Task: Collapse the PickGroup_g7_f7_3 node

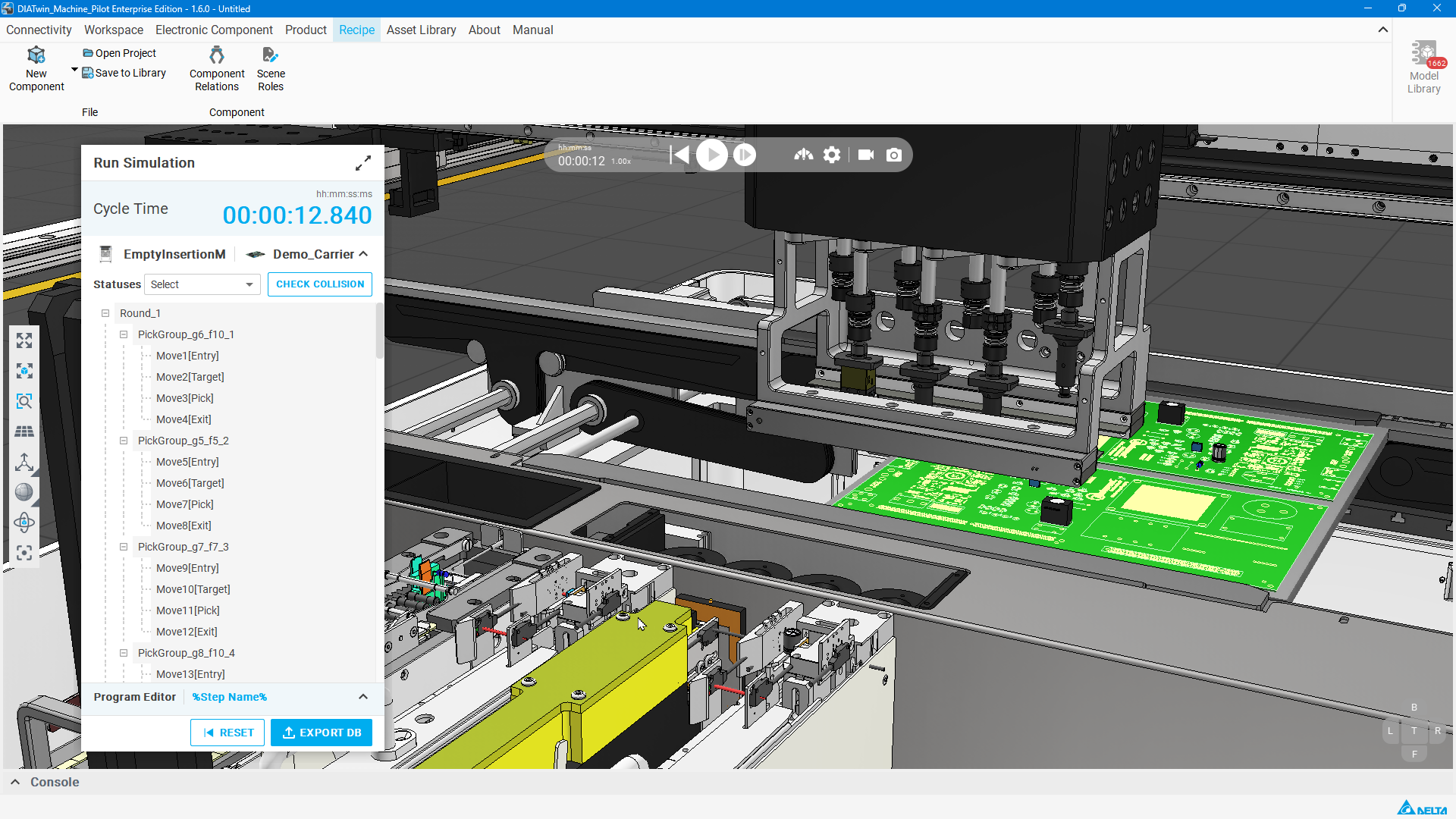Action: click(x=124, y=547)
